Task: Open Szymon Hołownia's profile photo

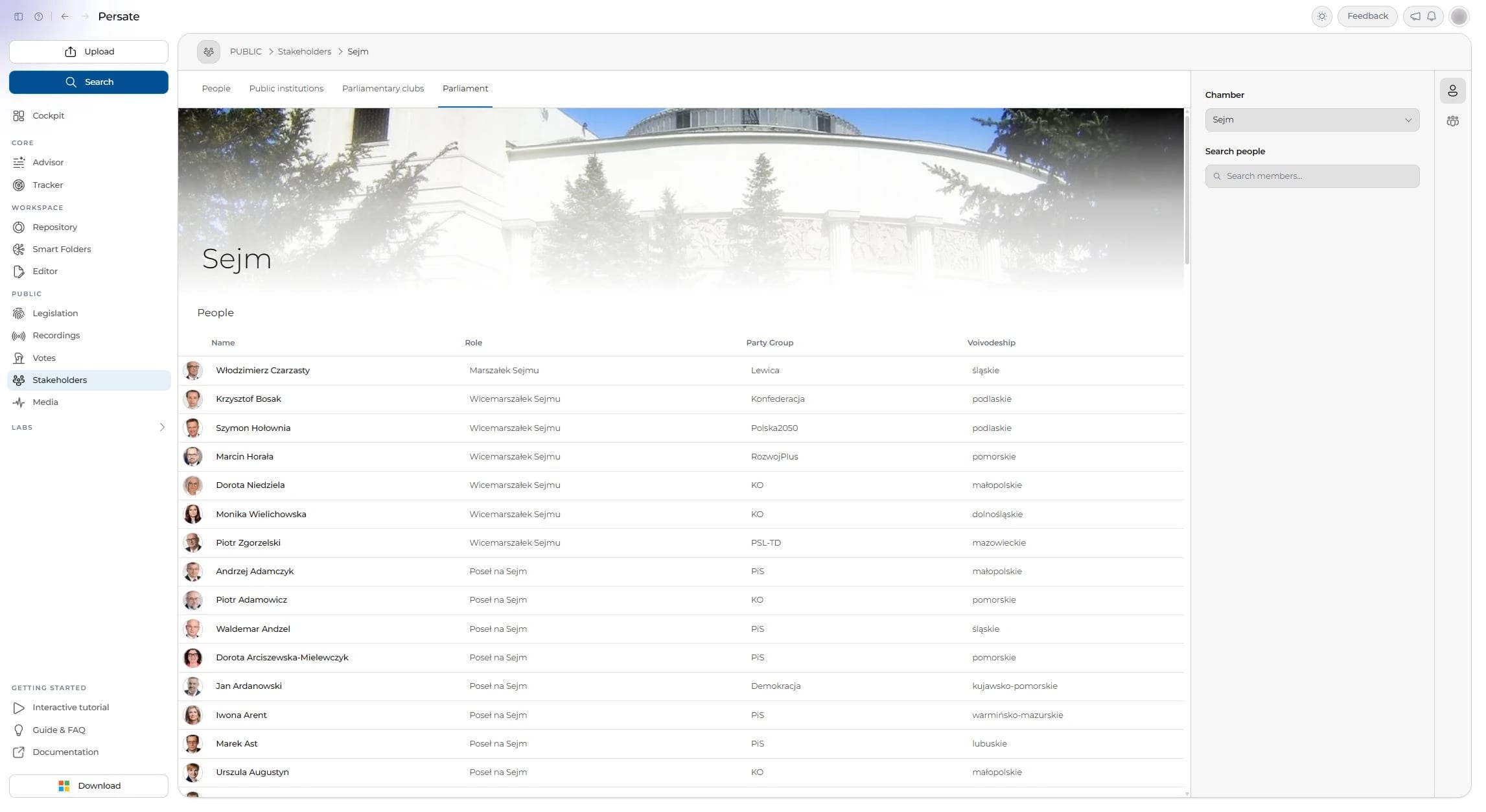Action: click(192, 428)
